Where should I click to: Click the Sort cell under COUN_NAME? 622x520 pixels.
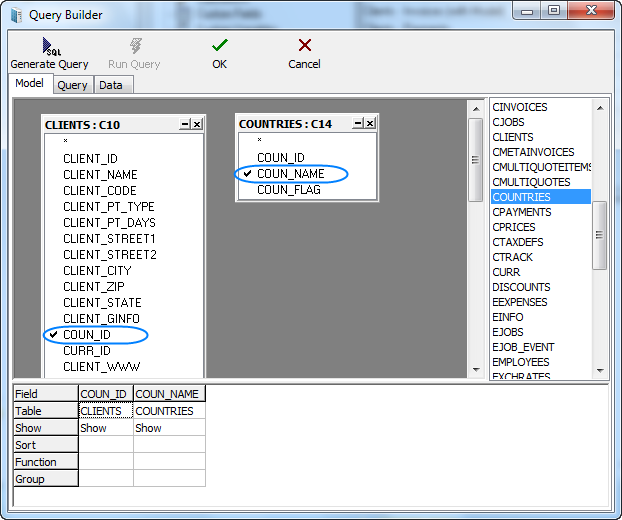tap(169, 445)
